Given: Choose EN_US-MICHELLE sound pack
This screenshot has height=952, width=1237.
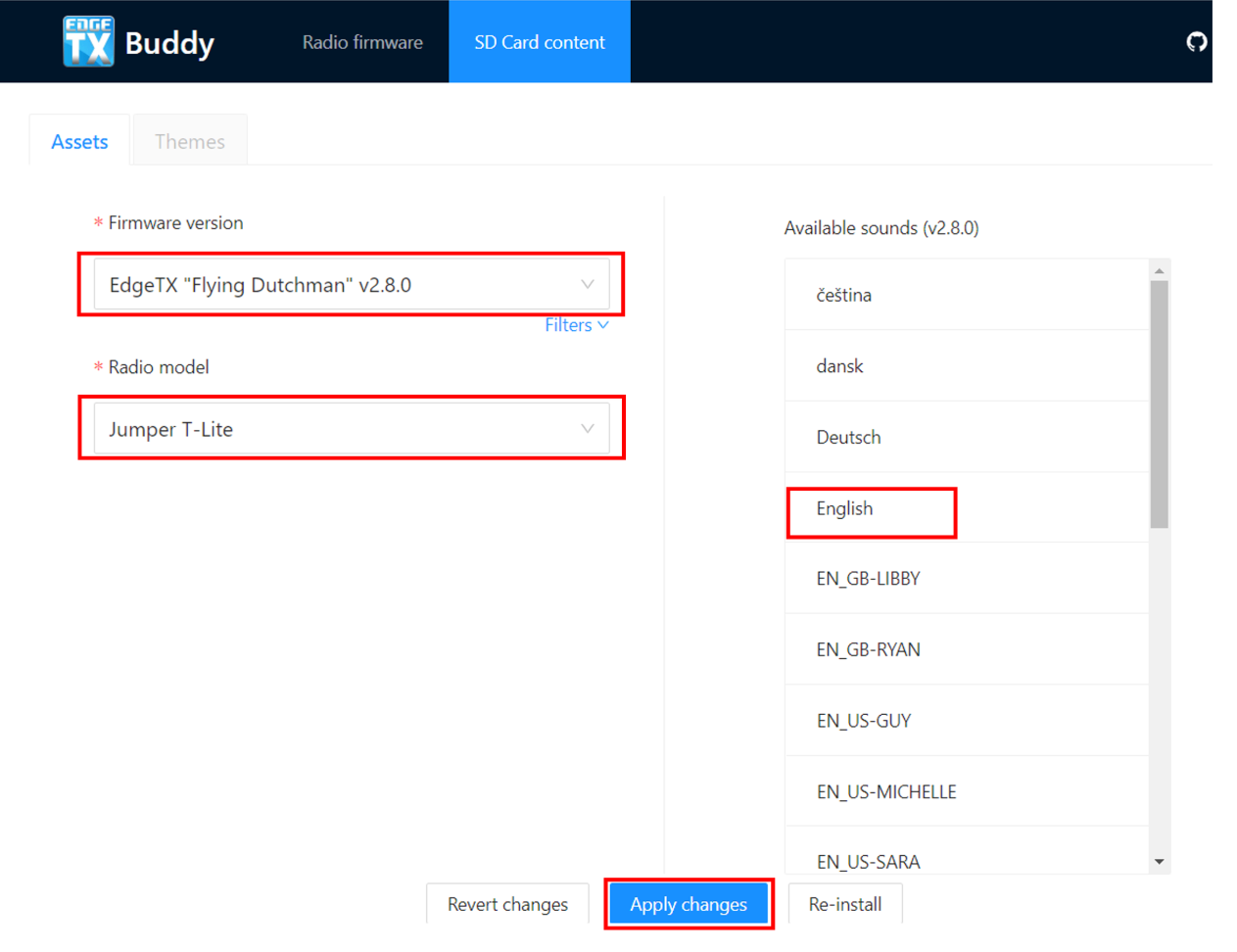Looking at the screenshot, I should tap(967, 791).
